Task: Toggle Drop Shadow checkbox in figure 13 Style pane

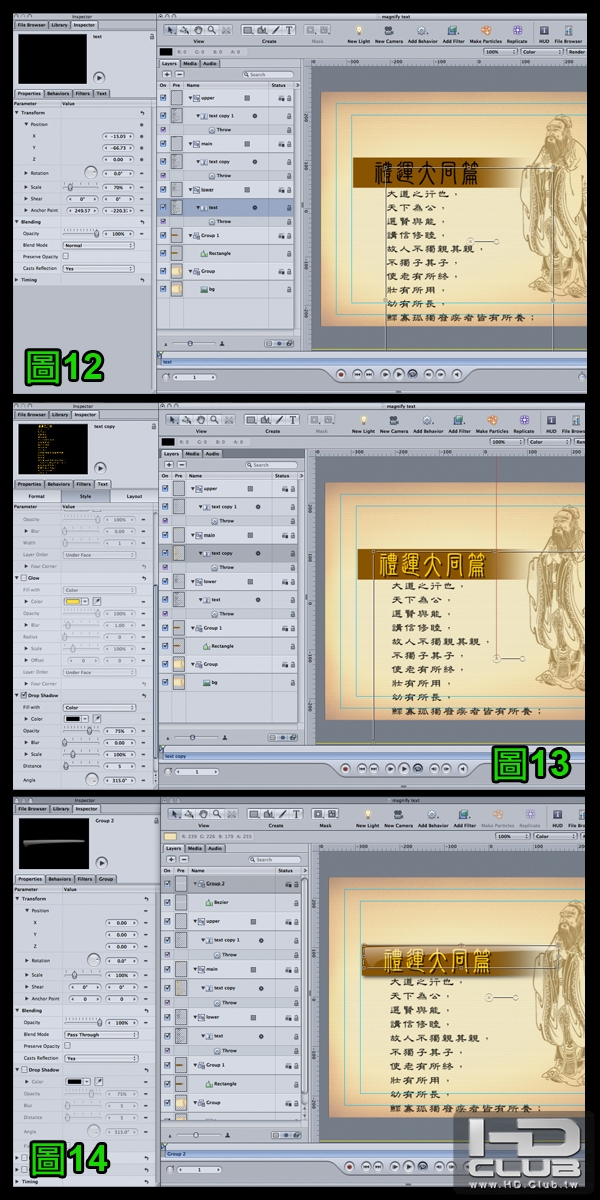Action: tap(24, 695)
